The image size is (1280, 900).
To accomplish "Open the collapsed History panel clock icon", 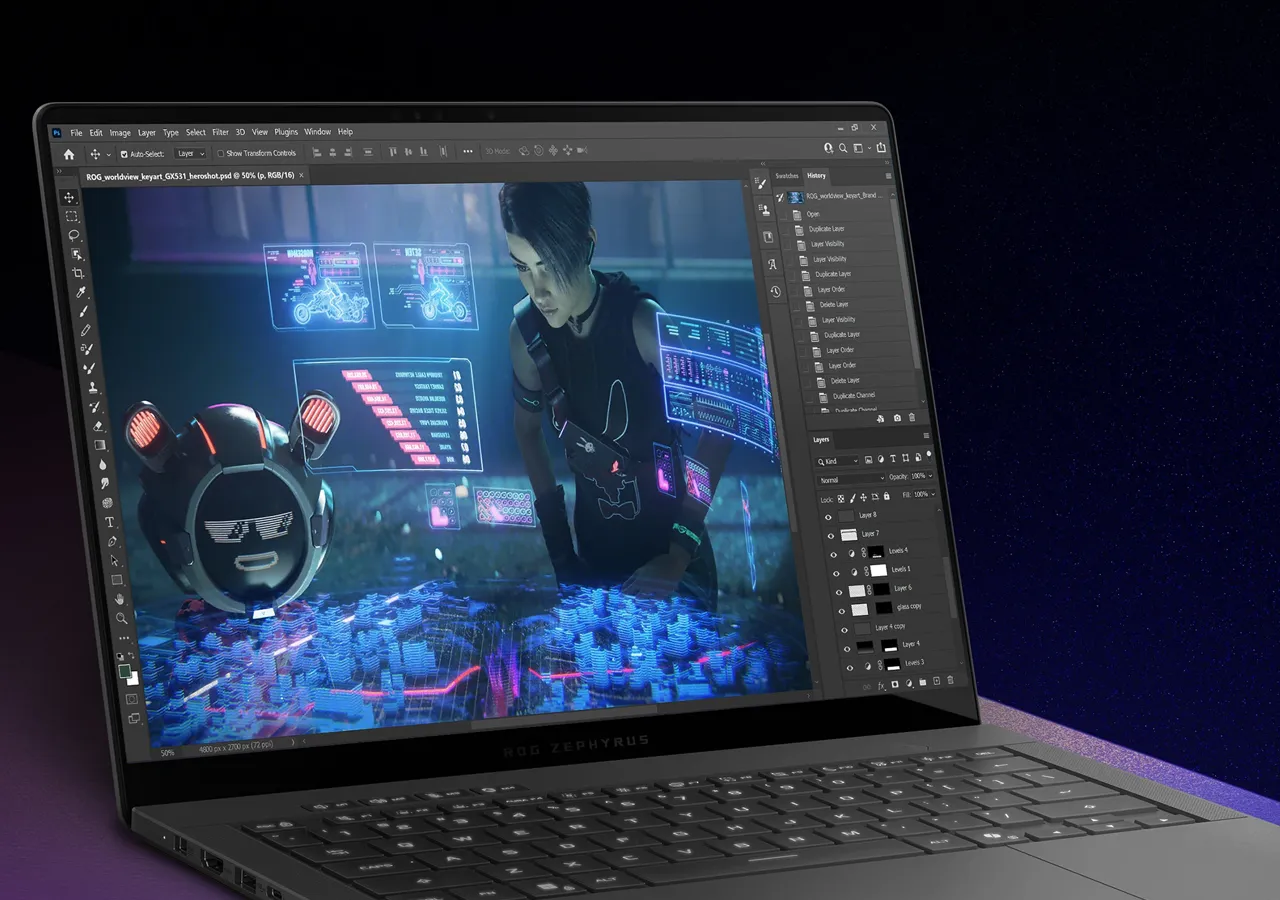I will [775, 292].
